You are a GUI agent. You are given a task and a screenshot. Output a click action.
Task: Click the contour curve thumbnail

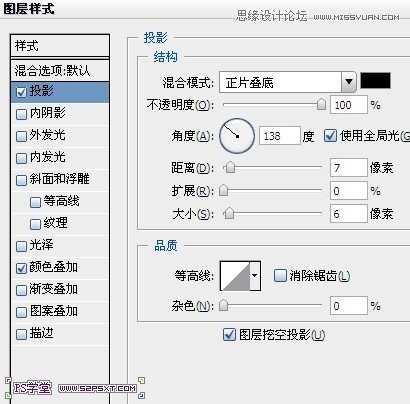235,276
